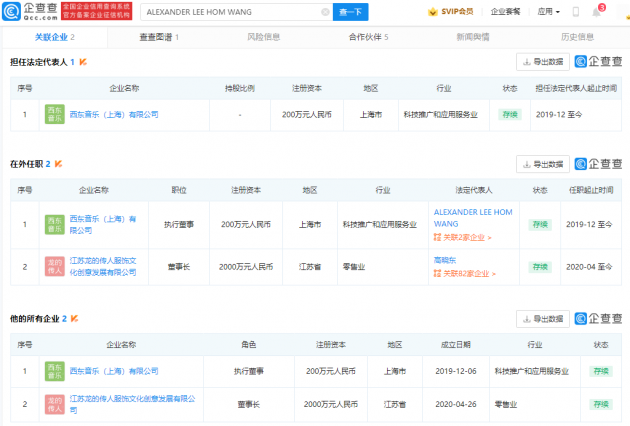Image resolution: width=630 pixels, height=426 pixels.
Task: Switch to the 合作伙伴 tab
Action: (x=367, y=36)
